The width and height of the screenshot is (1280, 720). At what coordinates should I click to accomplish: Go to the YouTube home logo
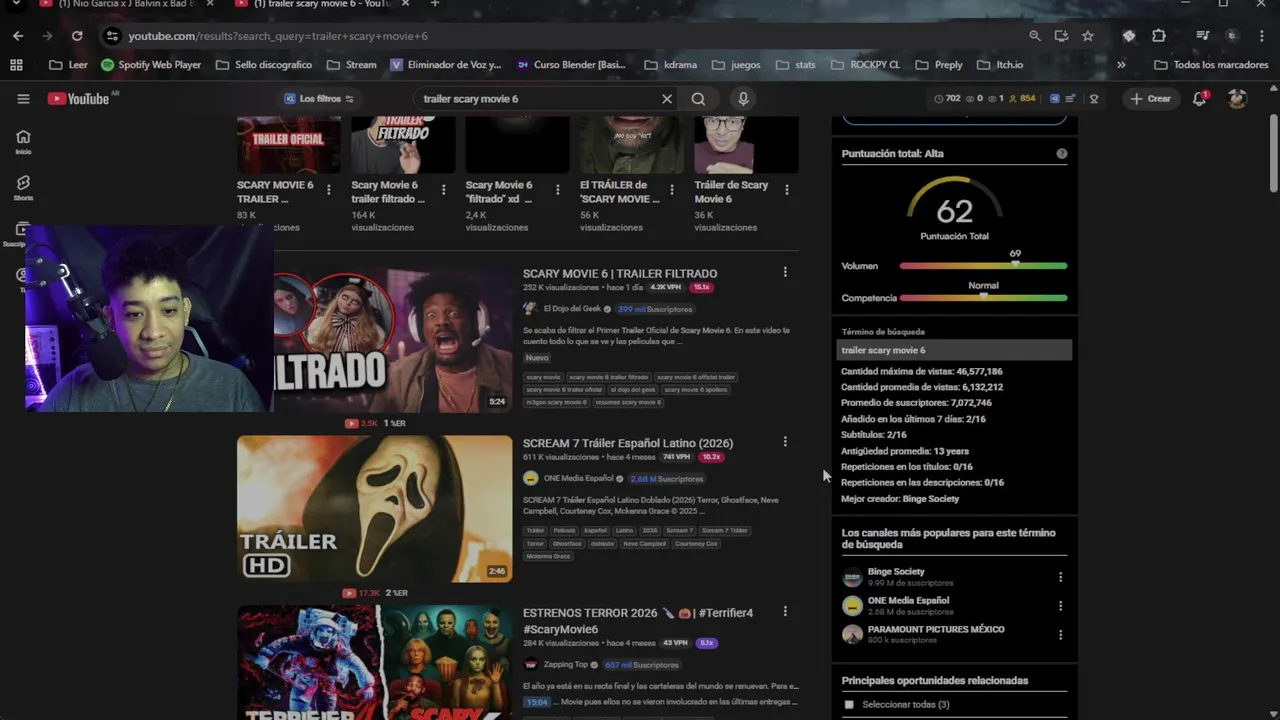[x=78, y=98]
